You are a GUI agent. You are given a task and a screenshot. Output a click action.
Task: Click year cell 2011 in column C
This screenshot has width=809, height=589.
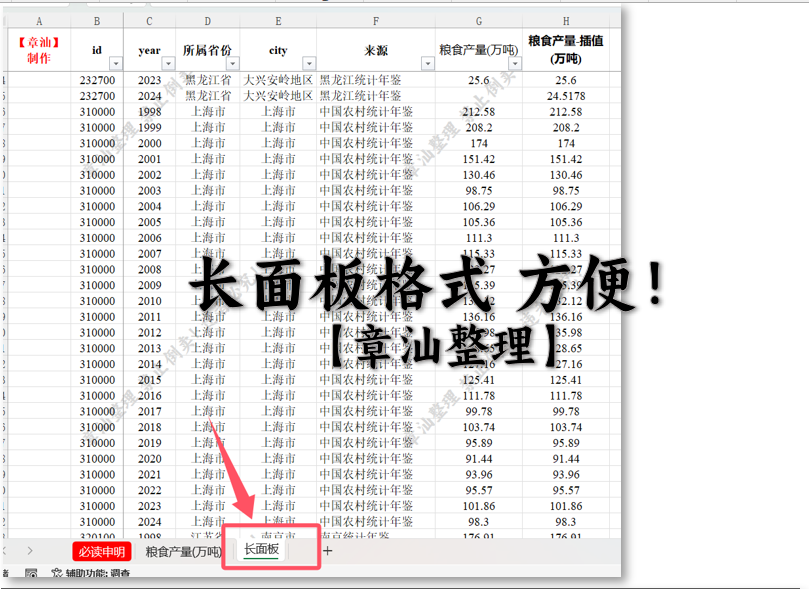(150, 317)
